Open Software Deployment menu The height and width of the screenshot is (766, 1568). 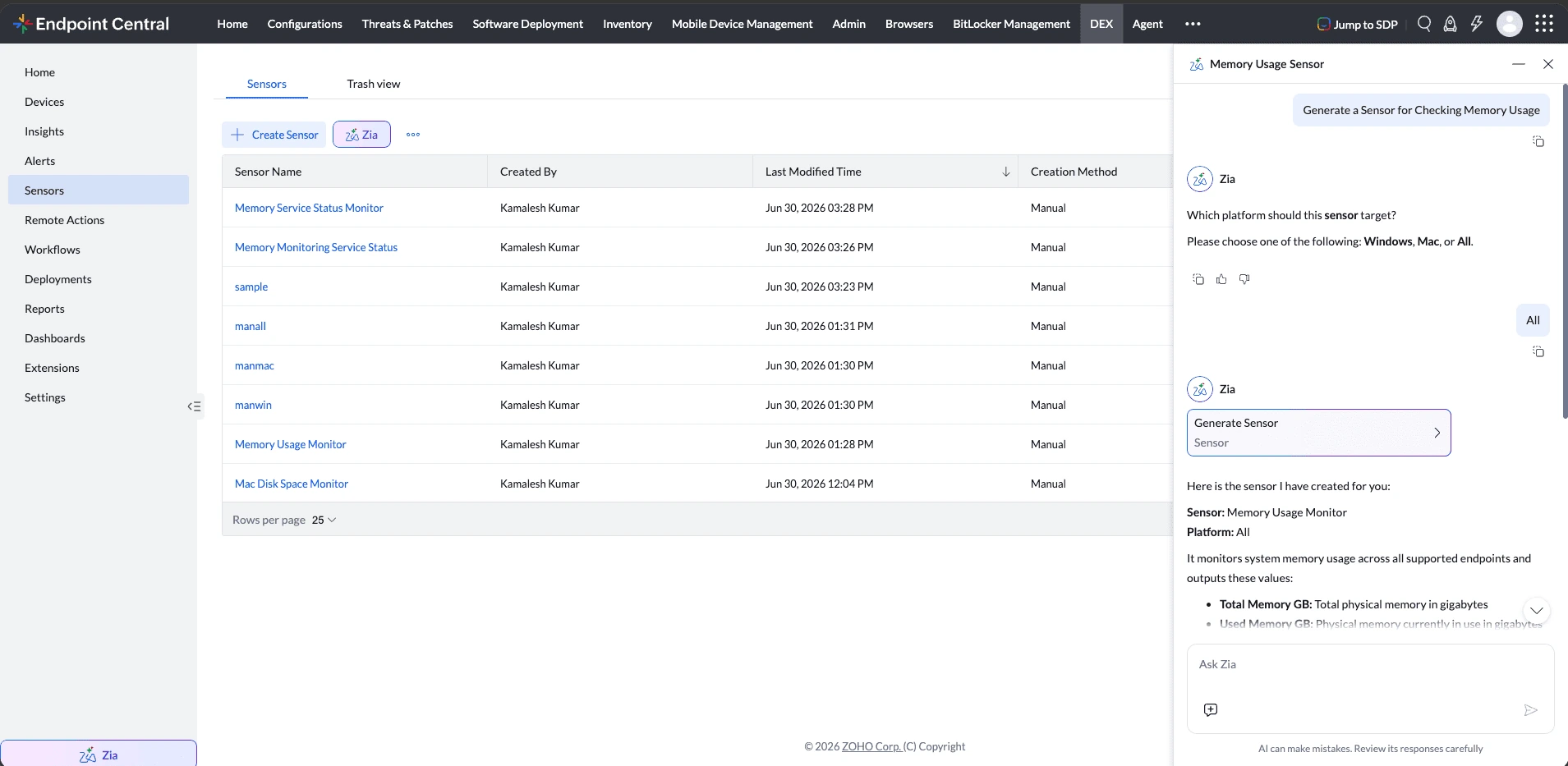(528, 24)
